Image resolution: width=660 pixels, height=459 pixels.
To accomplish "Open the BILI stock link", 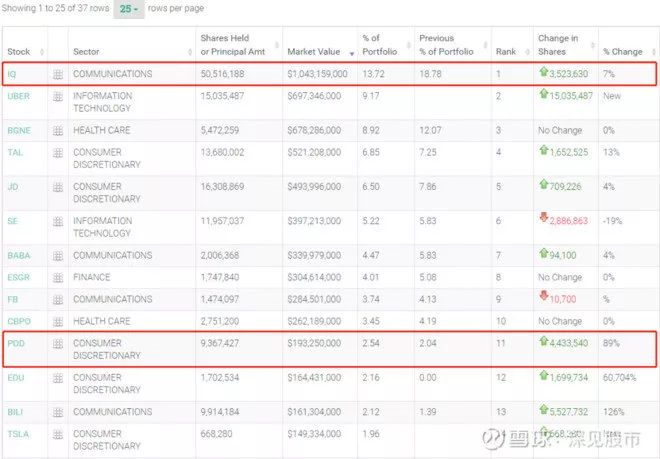I will pyautogui.click(x=15, y=412).
